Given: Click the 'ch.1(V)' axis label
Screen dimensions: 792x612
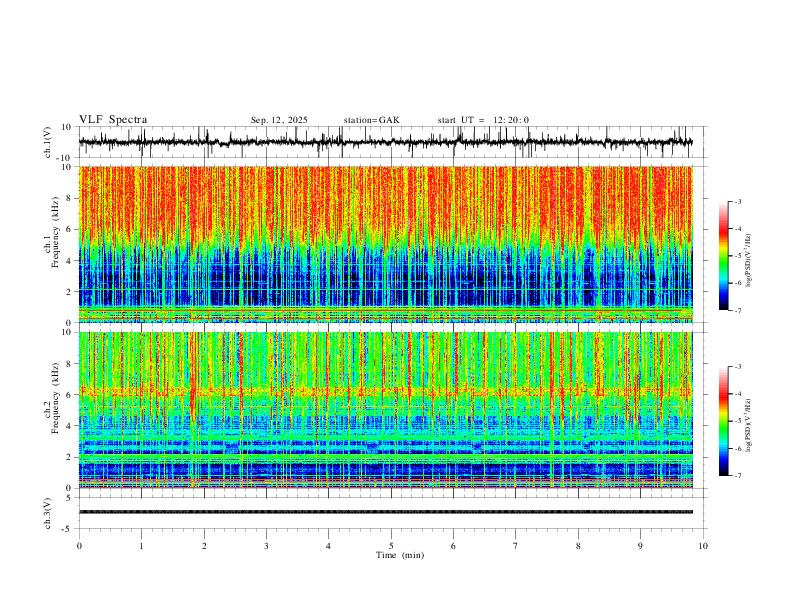Looking at the screenshot, I should click(x=48, y=142).
